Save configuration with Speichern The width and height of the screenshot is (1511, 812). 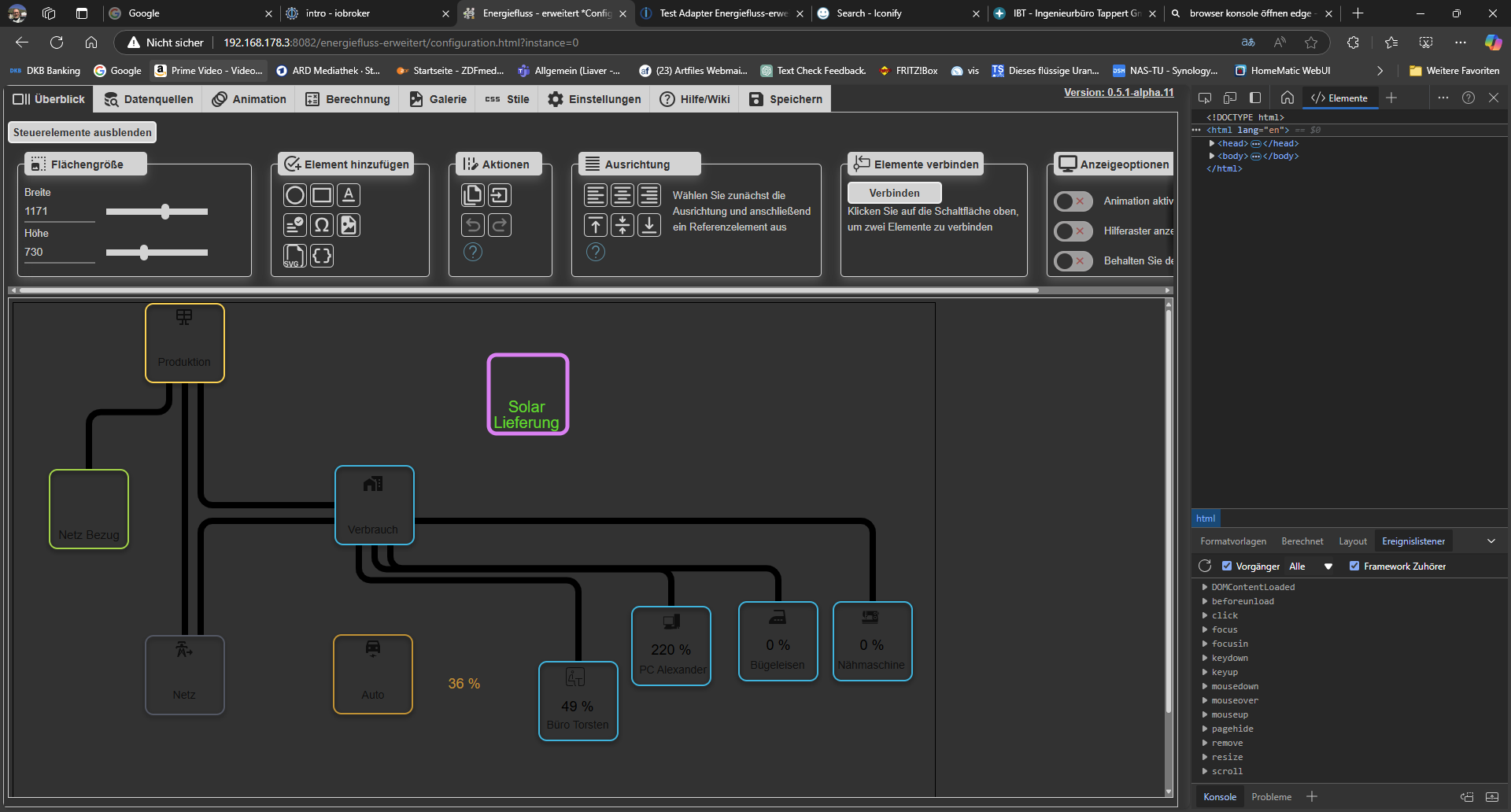click(785, 99)
